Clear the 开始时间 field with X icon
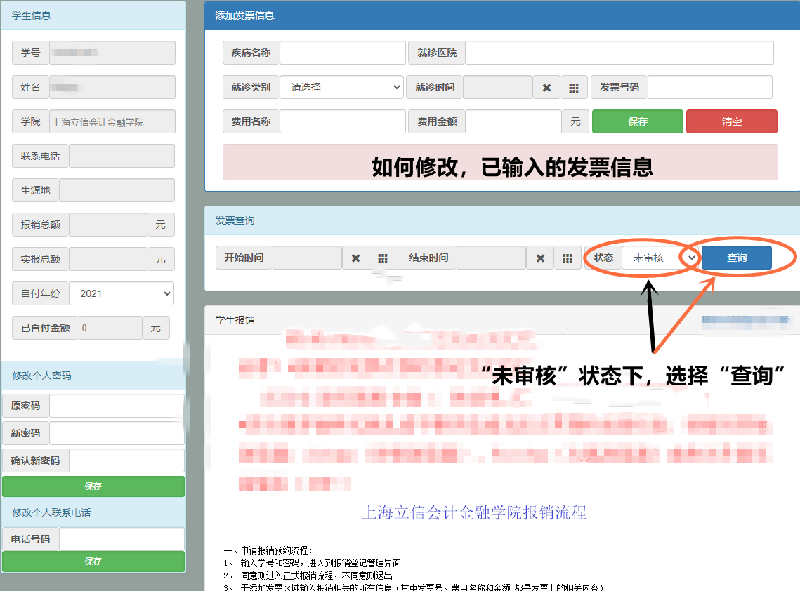 [356, 258]
